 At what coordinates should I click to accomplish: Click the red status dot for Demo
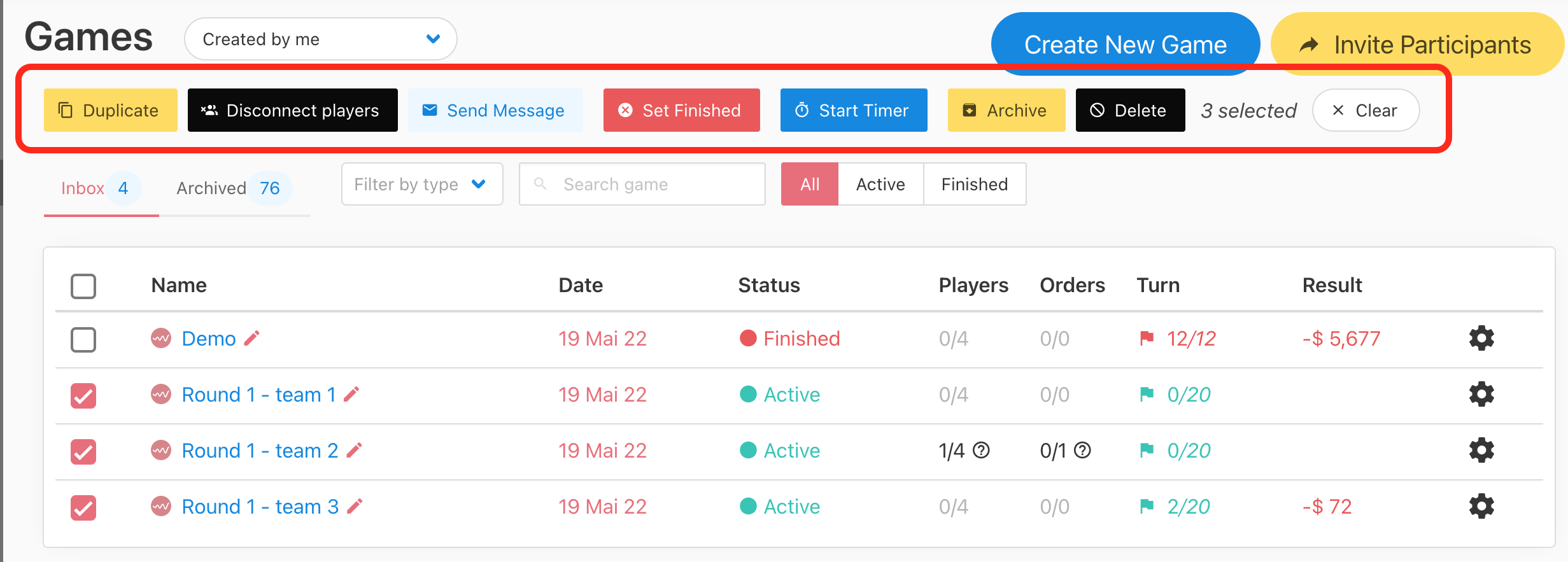pyautogui.click(x=748, y=338)
